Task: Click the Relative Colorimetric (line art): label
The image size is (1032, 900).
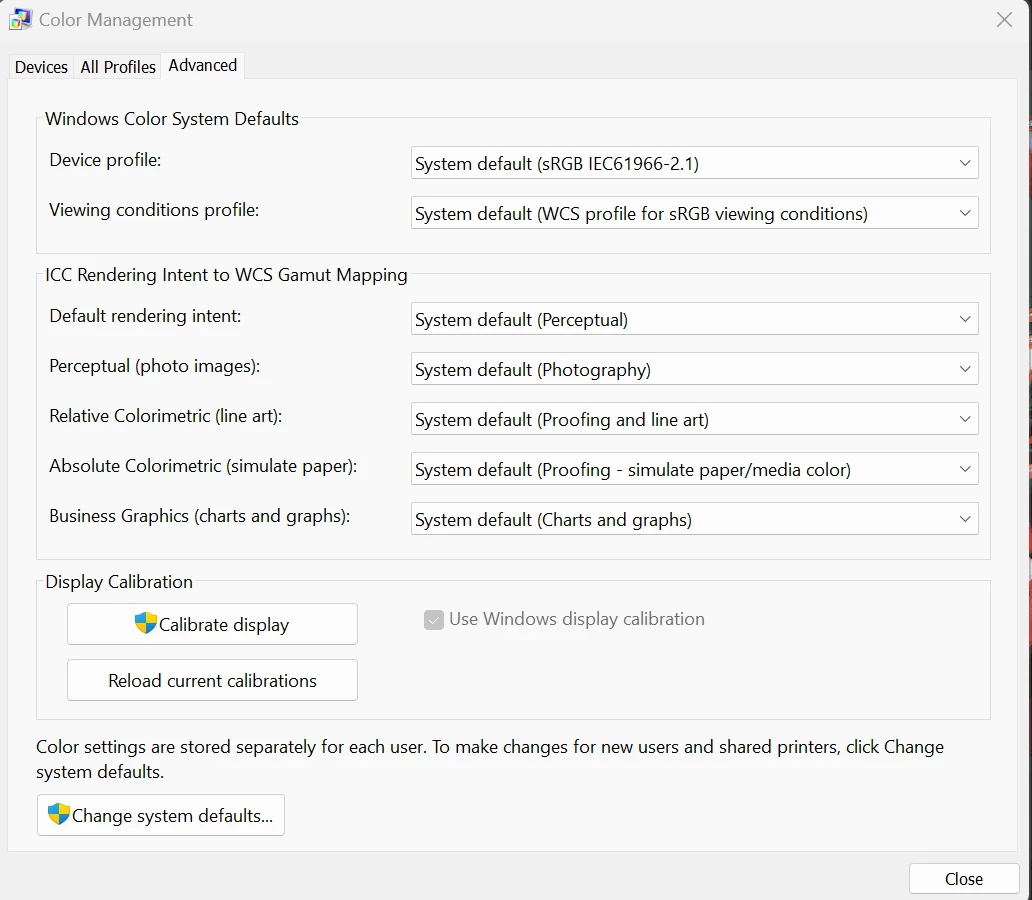Action: 166,416
